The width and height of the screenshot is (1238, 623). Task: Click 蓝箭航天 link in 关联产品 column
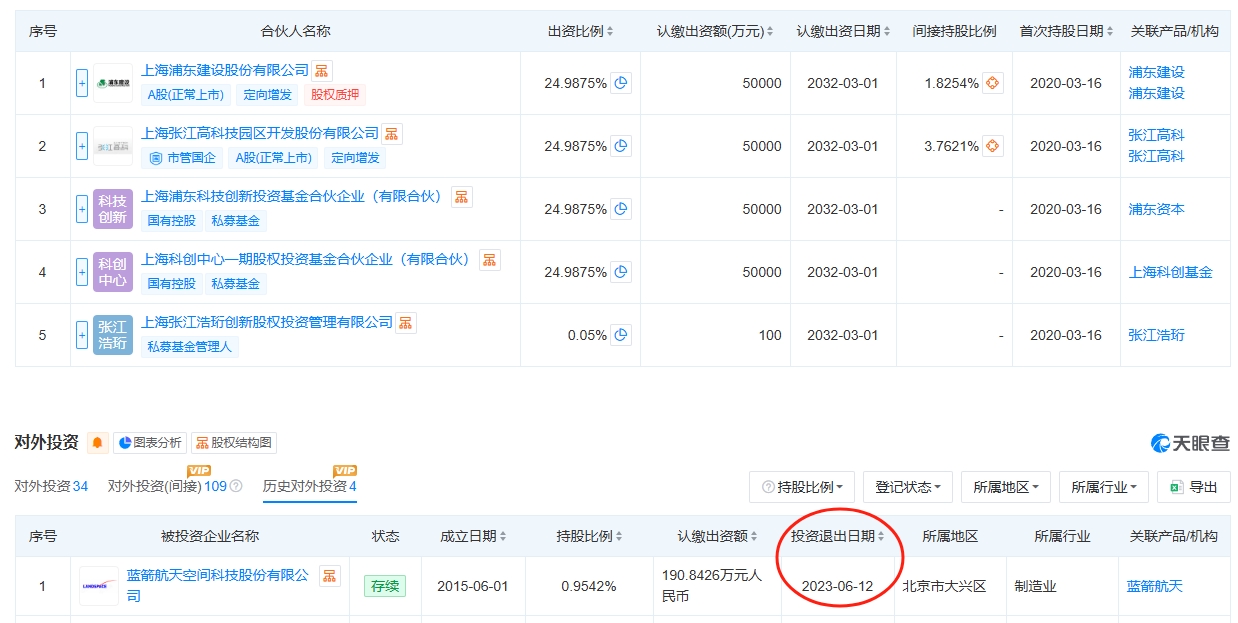(1154, 586)
